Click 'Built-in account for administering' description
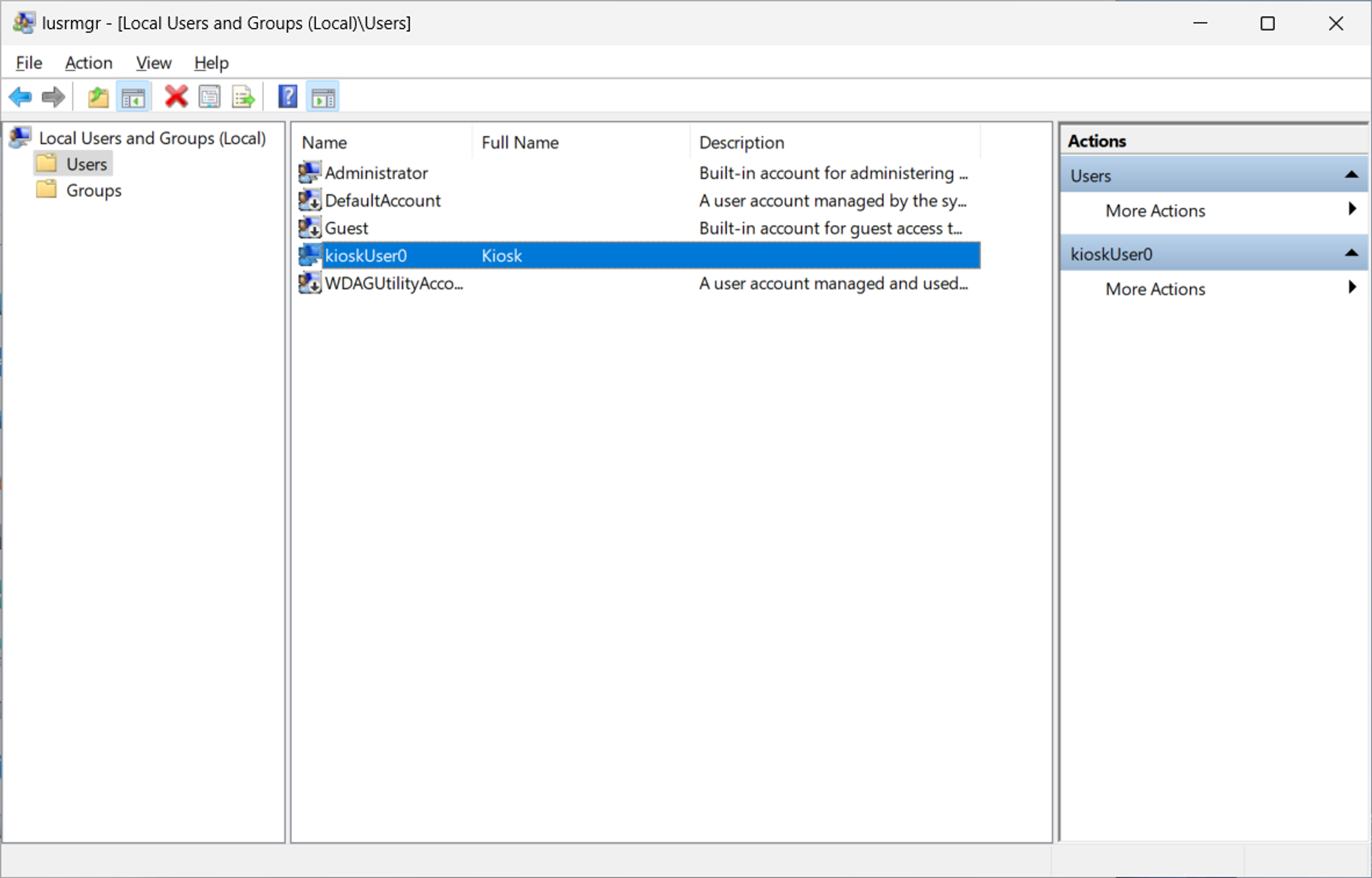Image resolution: width=1372 pixels, height=878 pixels. pyautogui.click(x=833, y=173)
